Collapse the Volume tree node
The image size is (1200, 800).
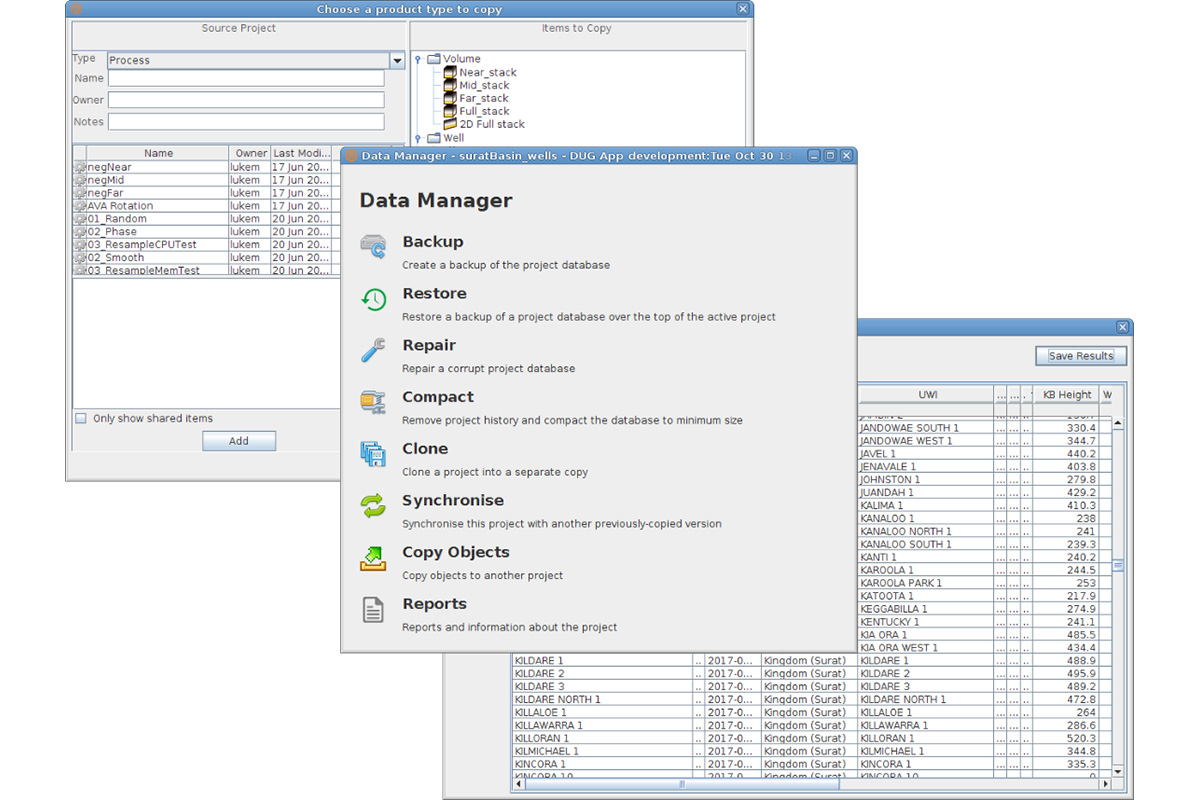point(418,60)
